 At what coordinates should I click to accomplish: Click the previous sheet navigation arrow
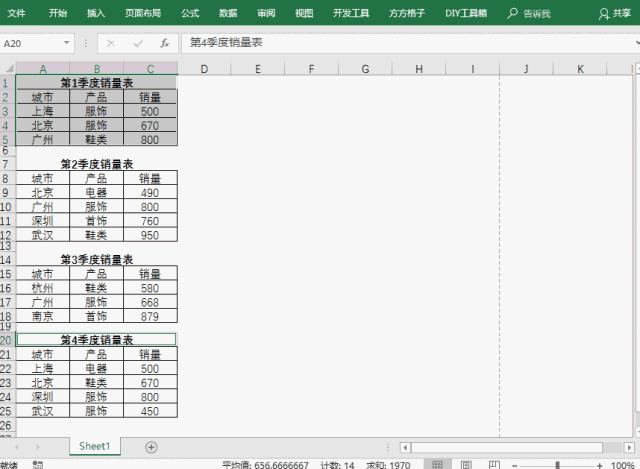coord(17,447)
